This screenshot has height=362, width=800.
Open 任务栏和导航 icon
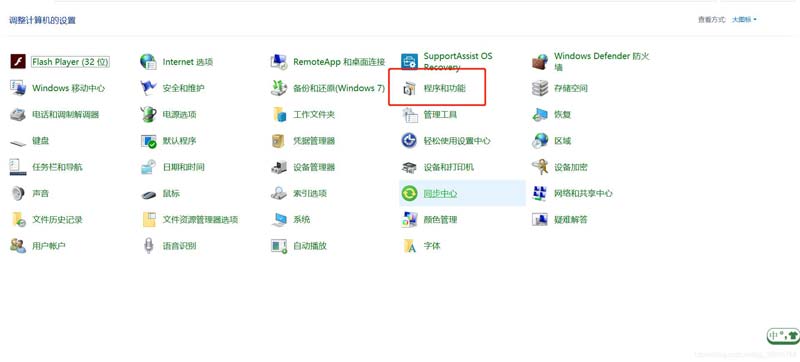(18, 167)
